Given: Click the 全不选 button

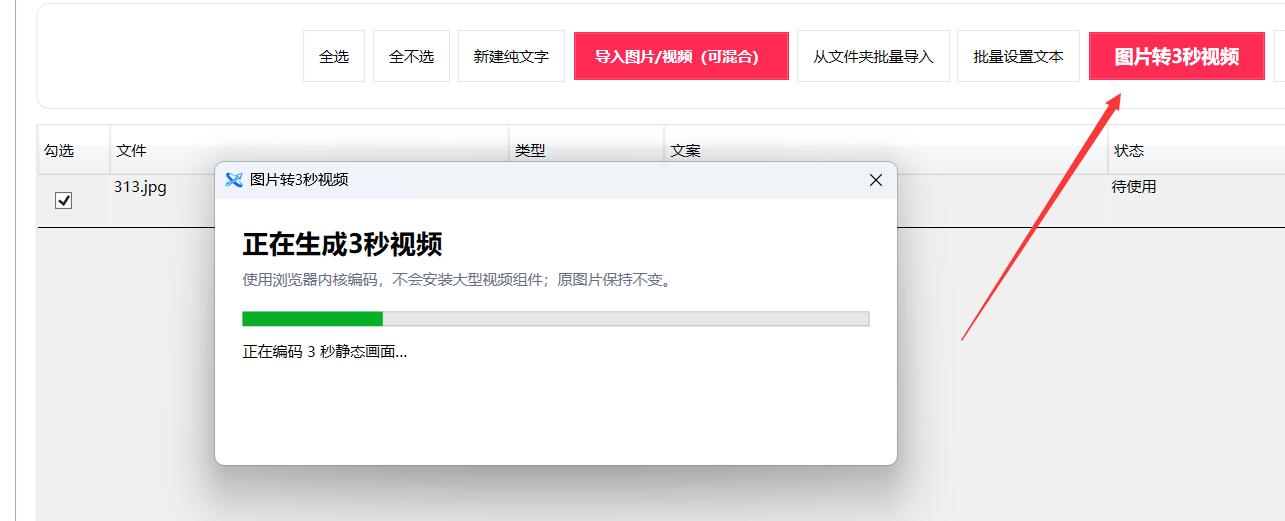Looking at the screenshot, I should tap(411, 56).
